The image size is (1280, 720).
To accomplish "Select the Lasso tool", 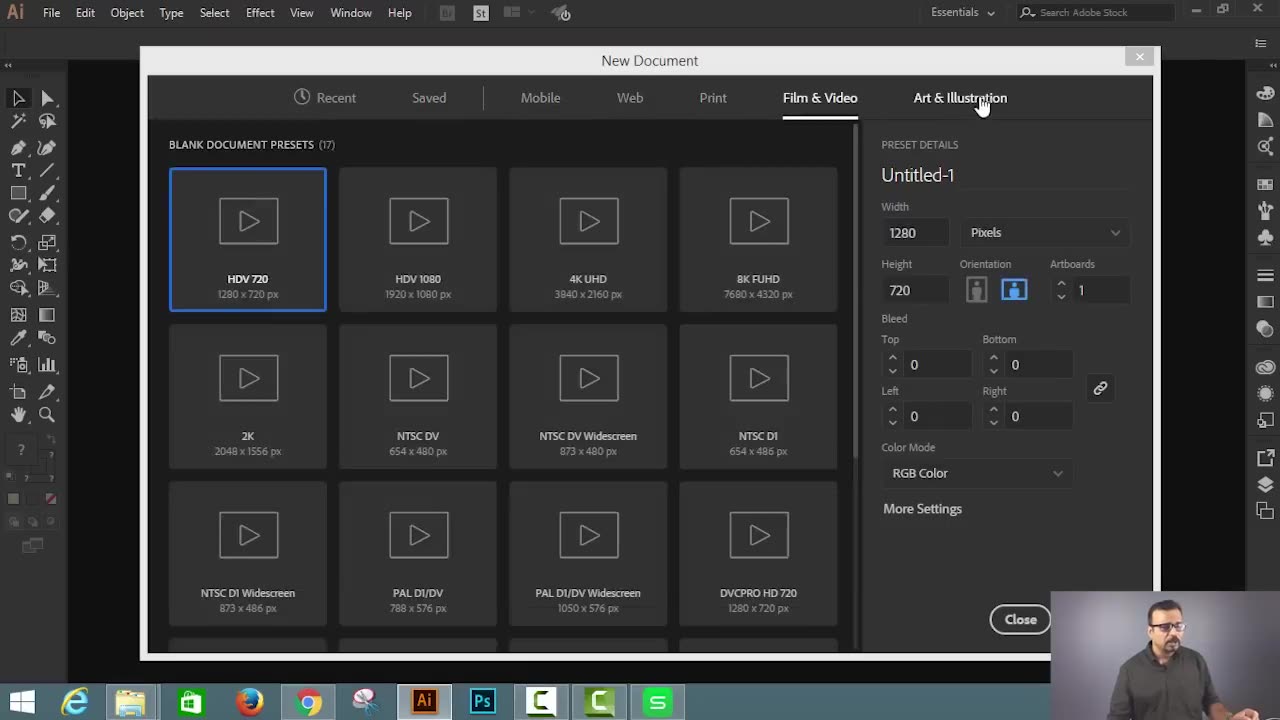I will pos(47,121).
